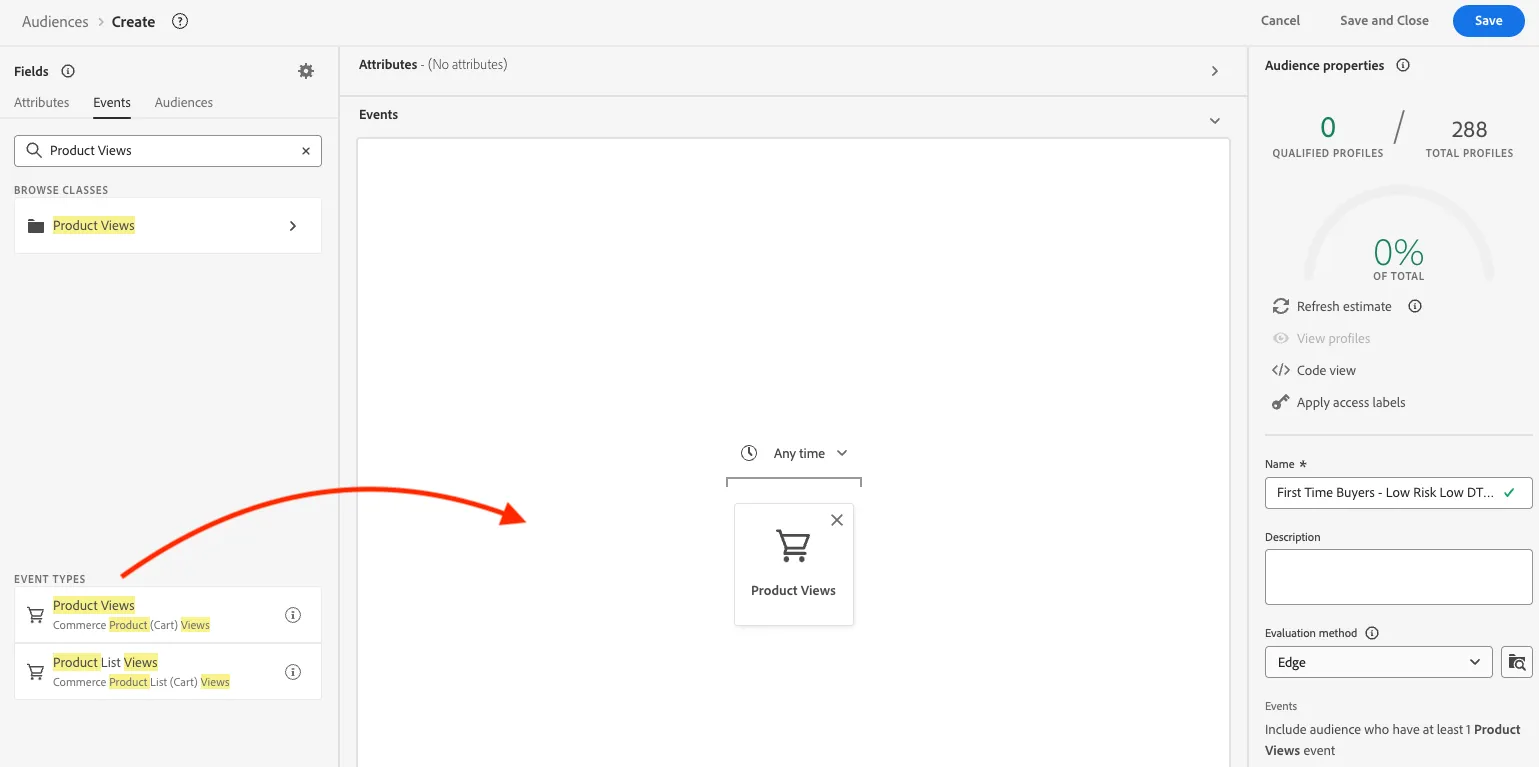Click Save and Close

1384,20
